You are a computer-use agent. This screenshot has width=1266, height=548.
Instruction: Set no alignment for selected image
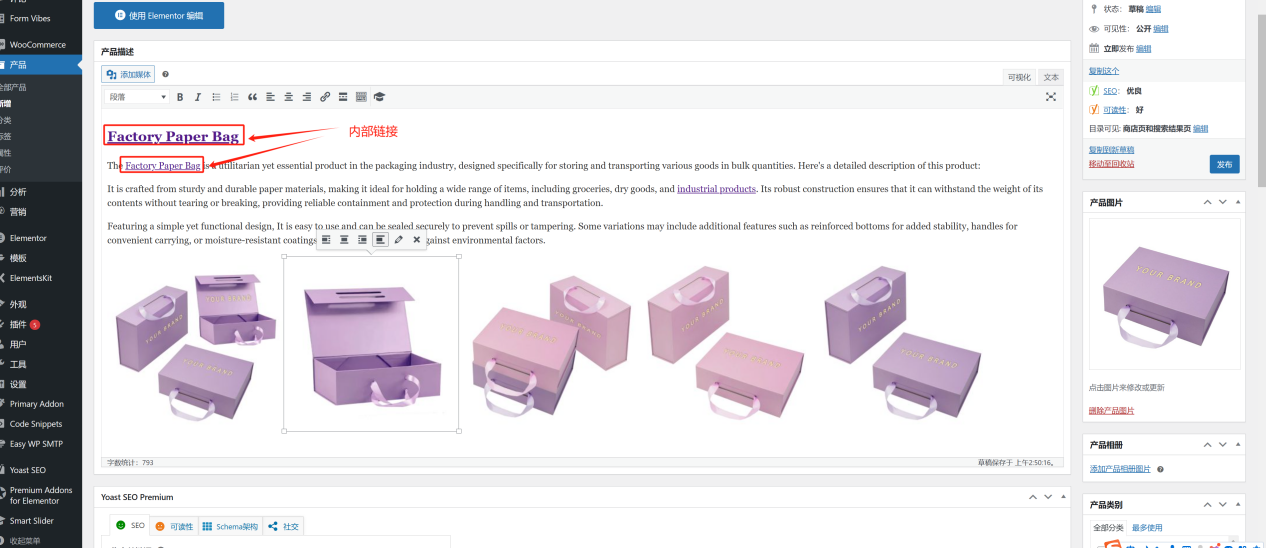pos(380,240)
